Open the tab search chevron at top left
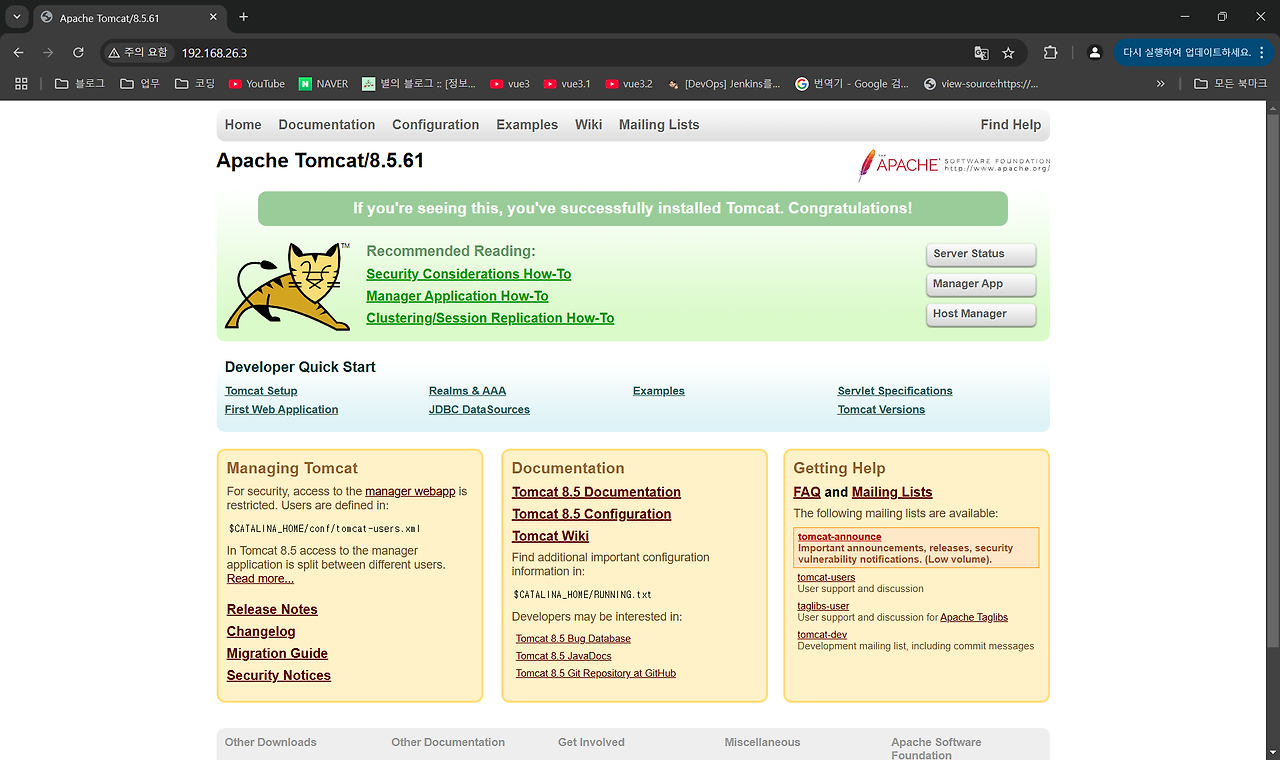Viewport: 1280px width, 760px height. pos(16,16)
